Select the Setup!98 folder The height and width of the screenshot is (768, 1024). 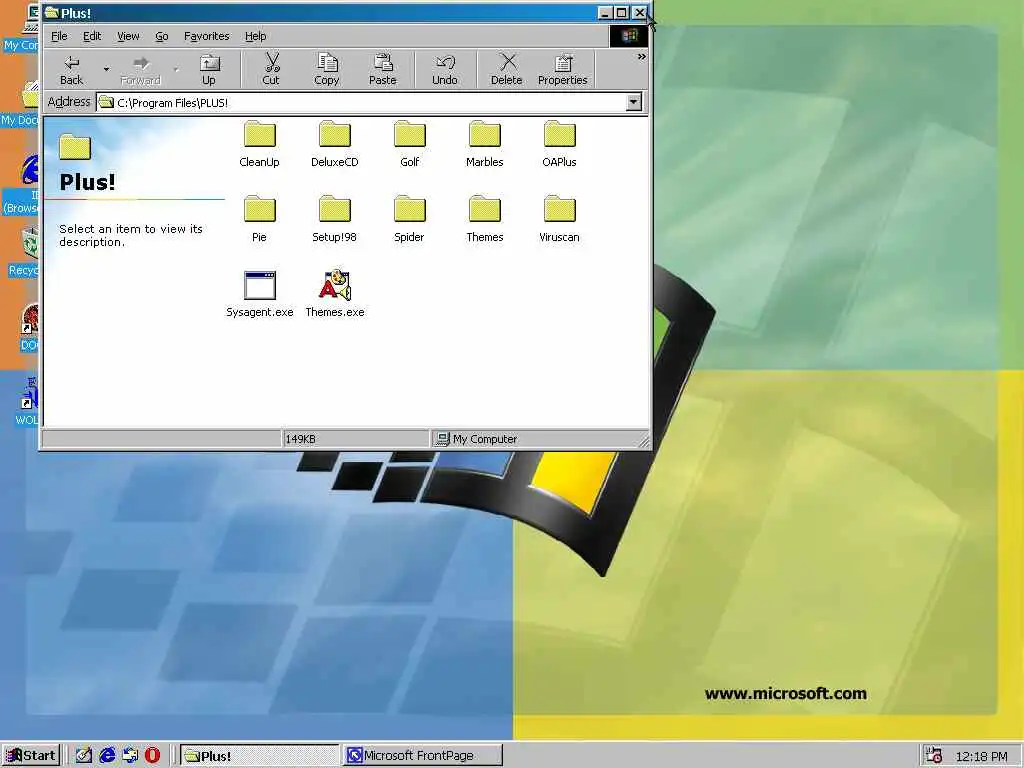click(334, 219)
